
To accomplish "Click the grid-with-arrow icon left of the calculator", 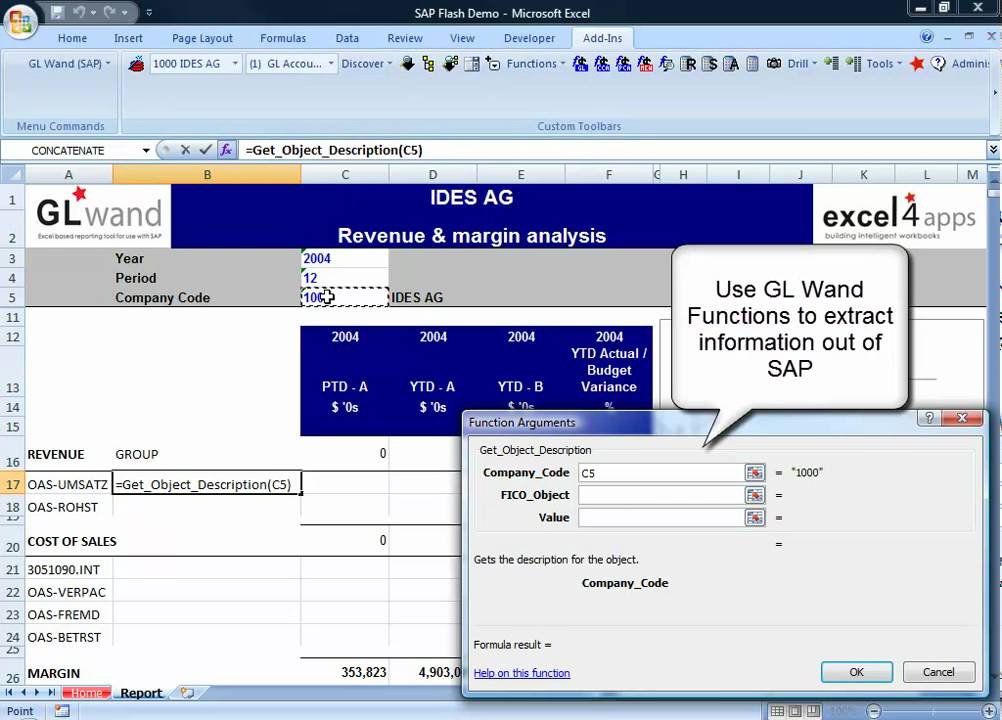I will [450, 64].
